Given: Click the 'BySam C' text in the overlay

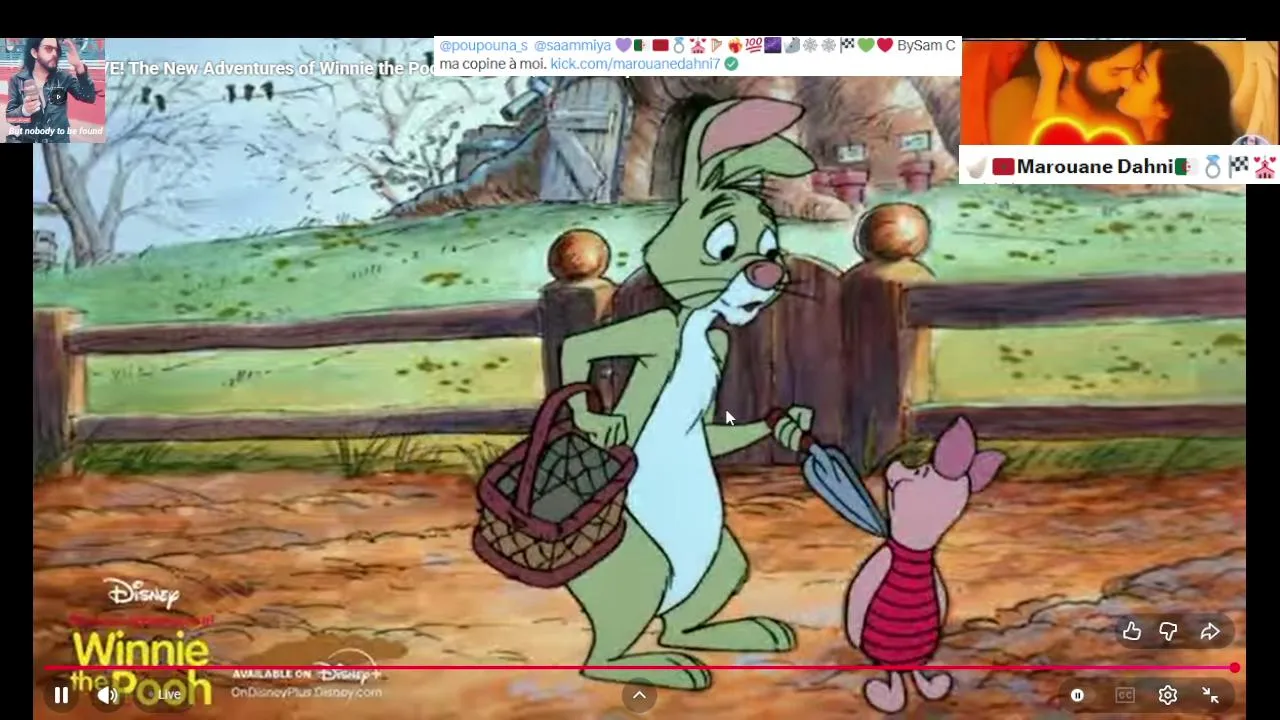Looking at the screenshot, I should 926,45.
